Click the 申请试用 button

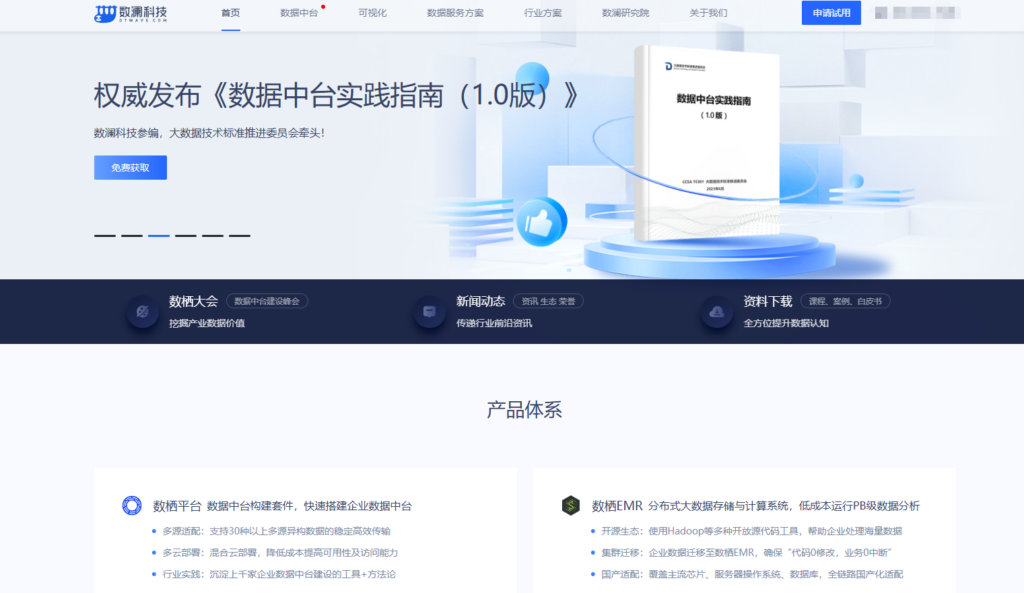(830, 13)
